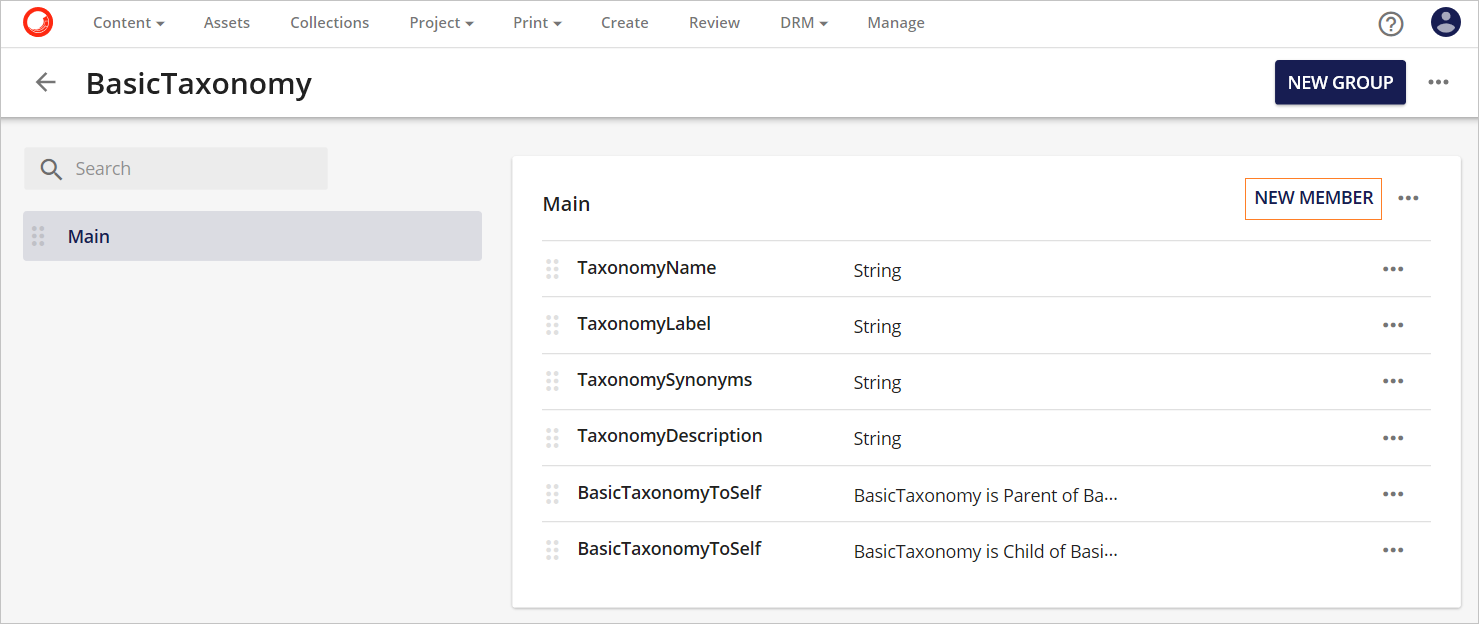Click the Oracle logo in the header
This screenshot has width=1479, height=624.
(x=38, y=21)
